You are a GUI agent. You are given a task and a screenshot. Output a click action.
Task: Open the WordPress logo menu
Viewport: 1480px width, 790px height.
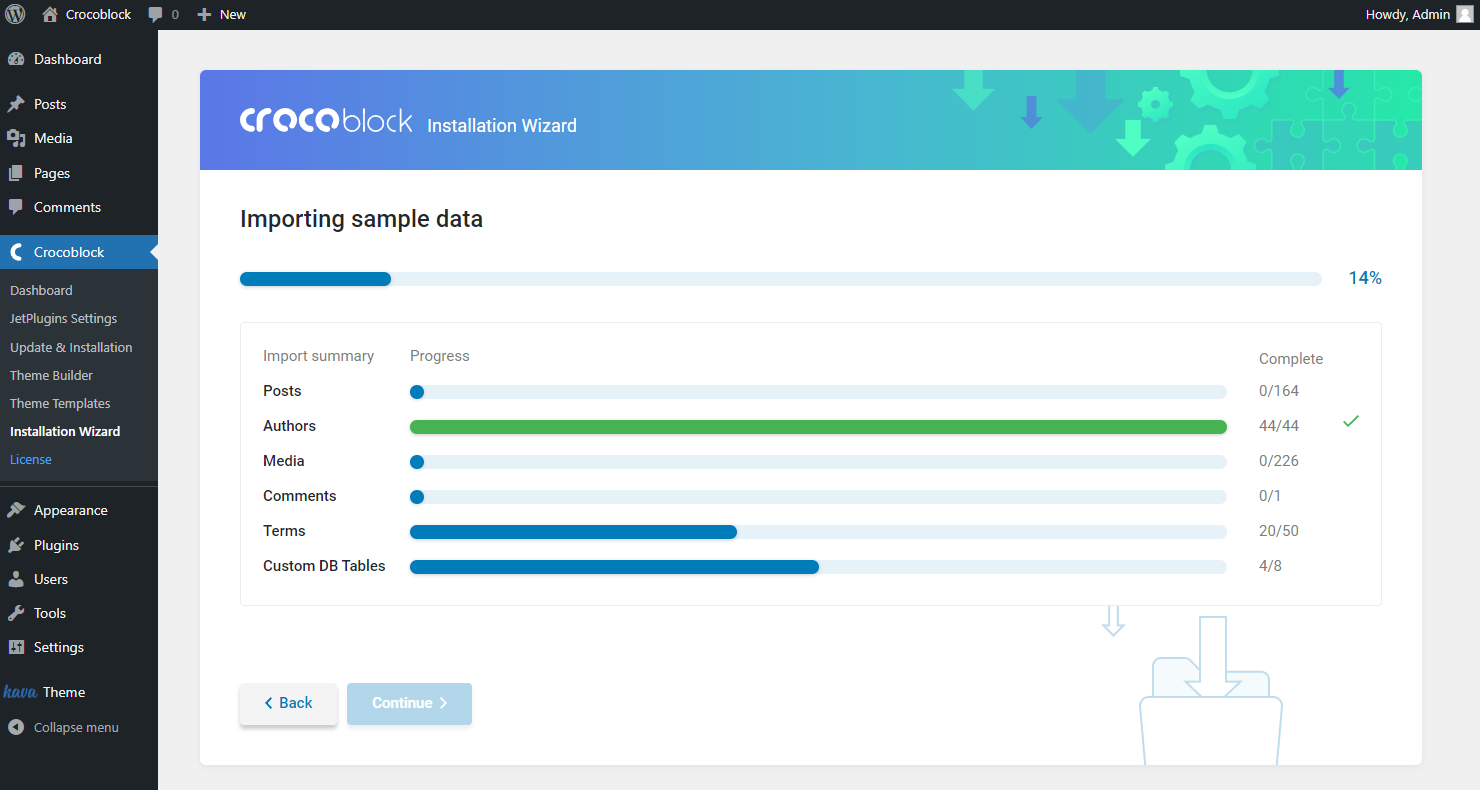[x=15, y=14]
